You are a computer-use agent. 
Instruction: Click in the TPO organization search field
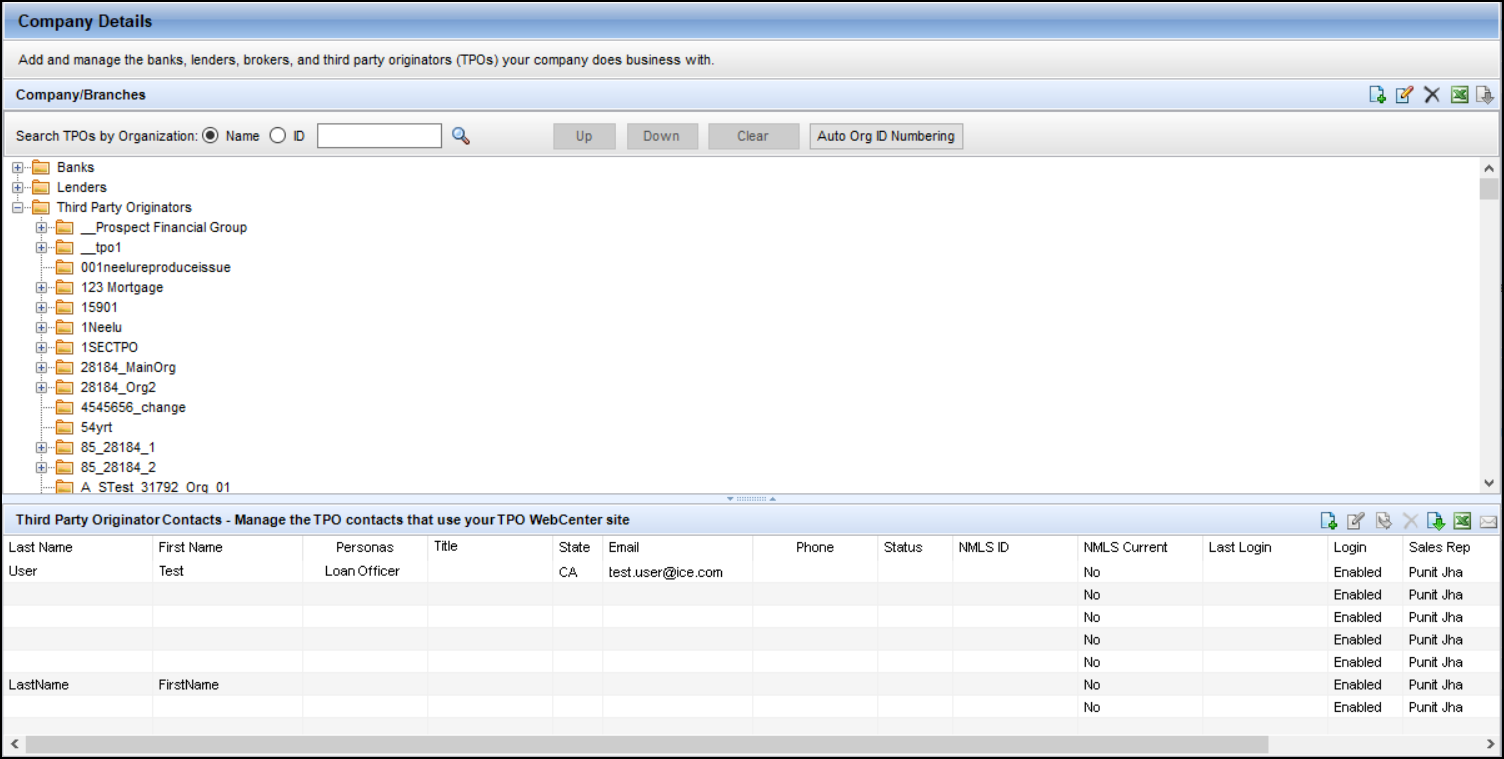tap(379, 136)
